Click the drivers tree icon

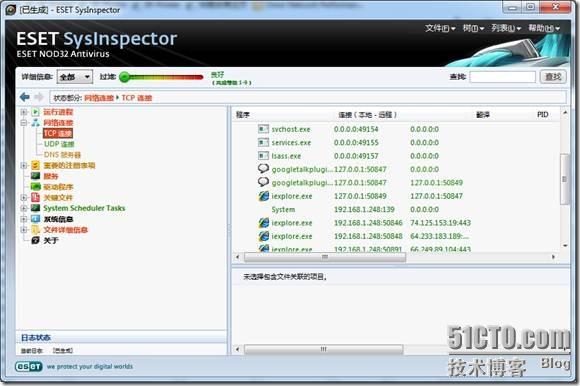point(36,186)
